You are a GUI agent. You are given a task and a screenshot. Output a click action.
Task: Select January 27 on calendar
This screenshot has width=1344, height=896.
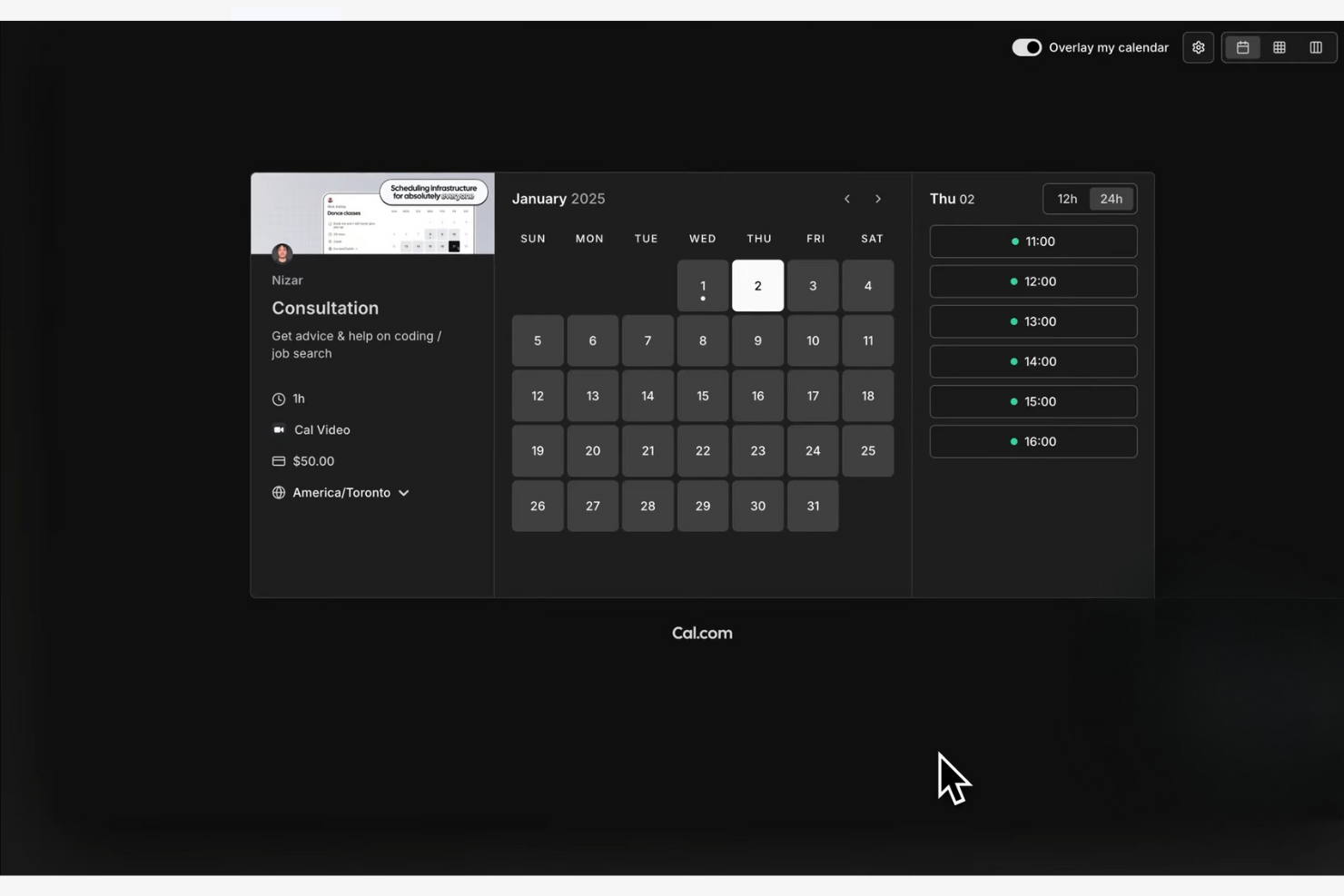[x=592, y=506]
